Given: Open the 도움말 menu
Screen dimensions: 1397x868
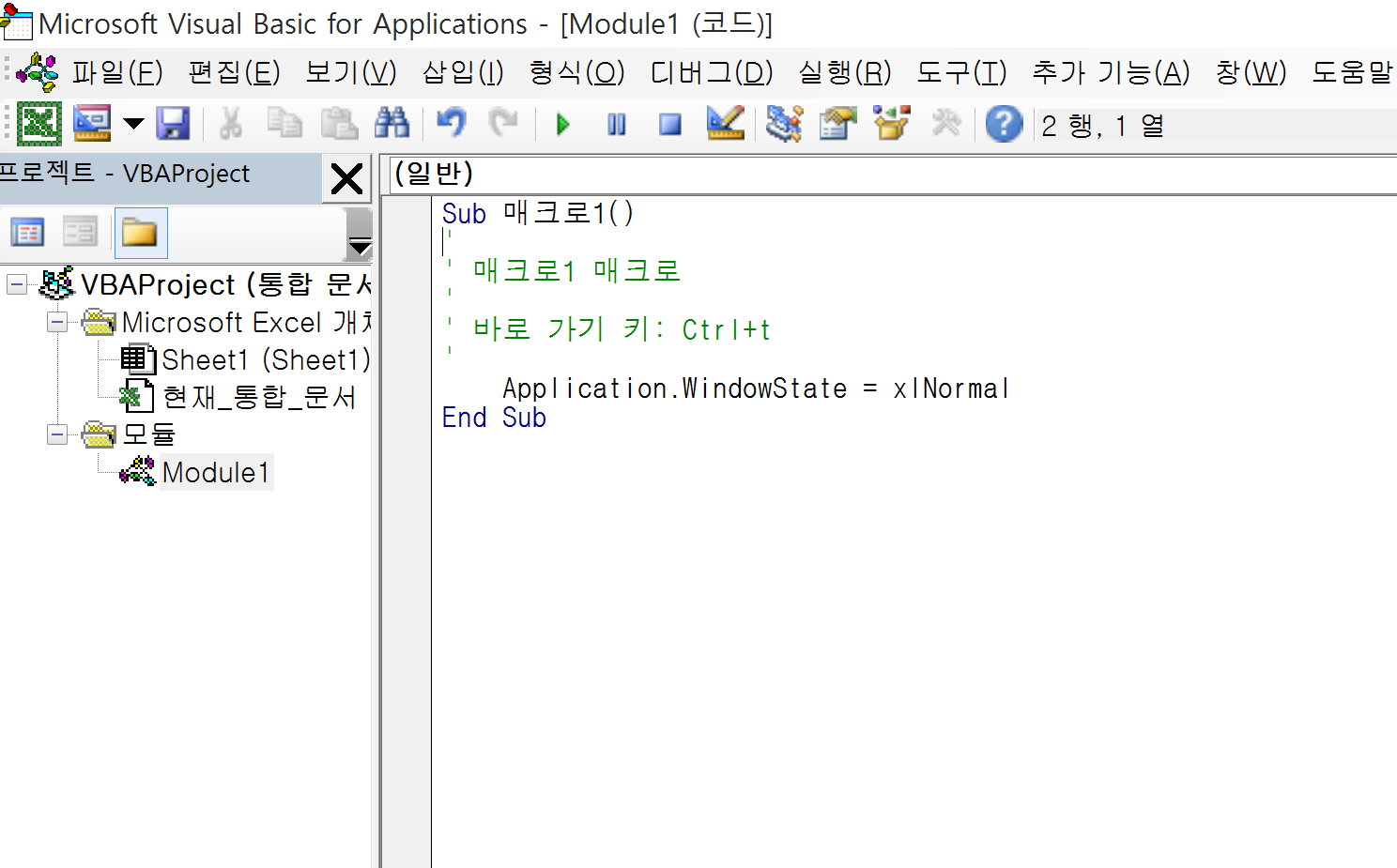Looking at the screenshot, I should 1352,72.
